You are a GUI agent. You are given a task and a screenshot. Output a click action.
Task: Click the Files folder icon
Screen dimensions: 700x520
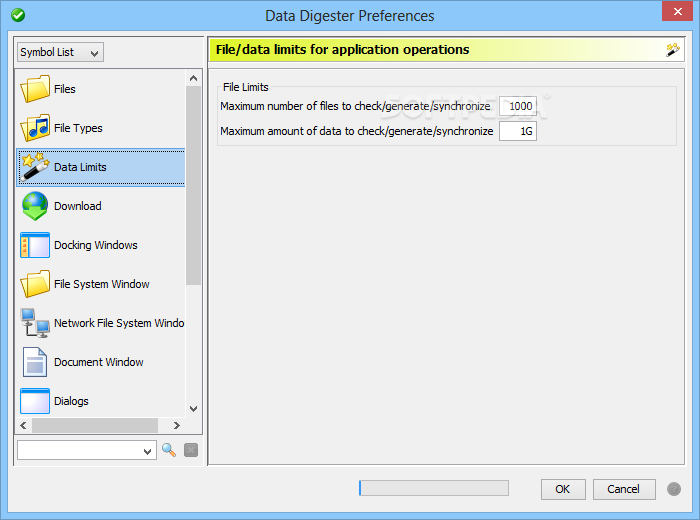pyautogui.click(x=35, y=89)
